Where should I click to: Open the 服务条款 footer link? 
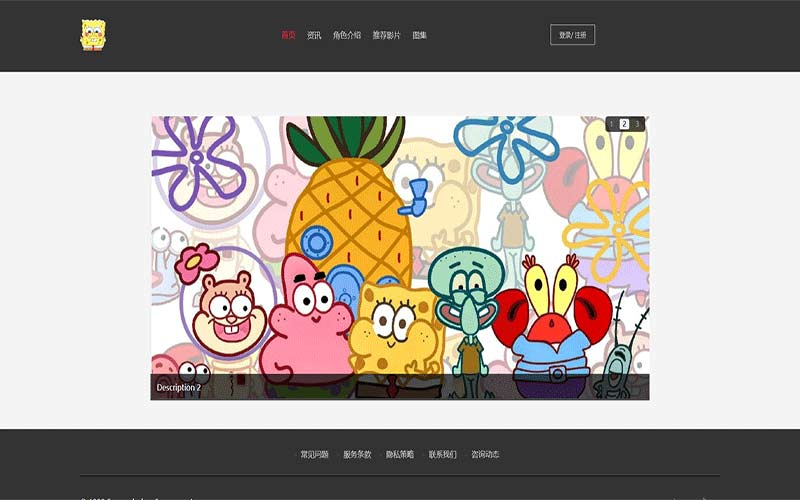[357, 454]
